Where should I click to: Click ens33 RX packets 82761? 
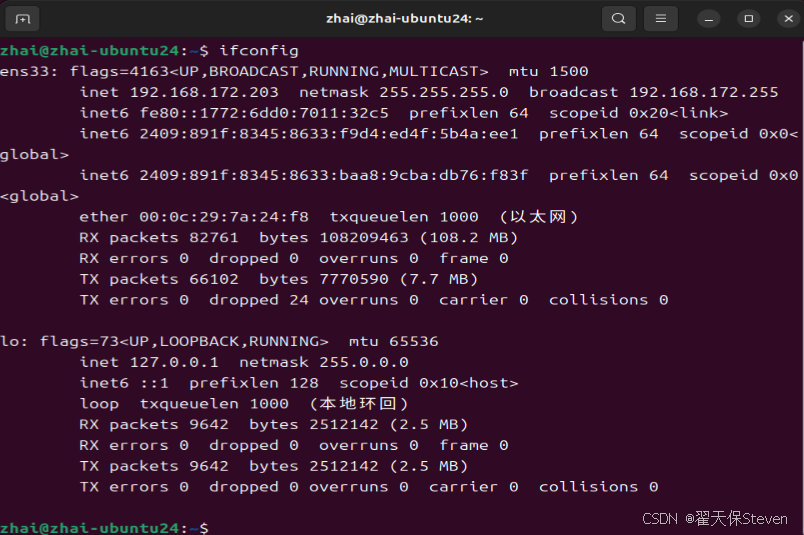click(214, 237)
